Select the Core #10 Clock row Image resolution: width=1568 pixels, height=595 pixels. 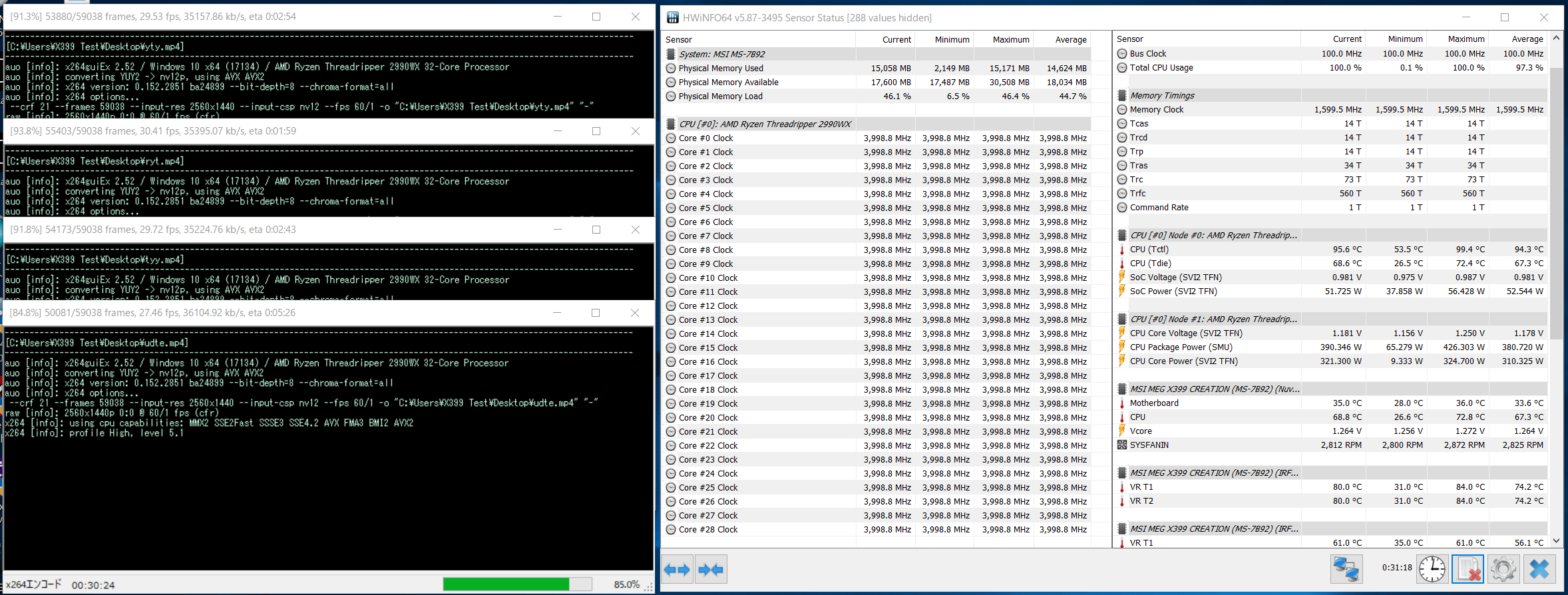tap(877, 278)
